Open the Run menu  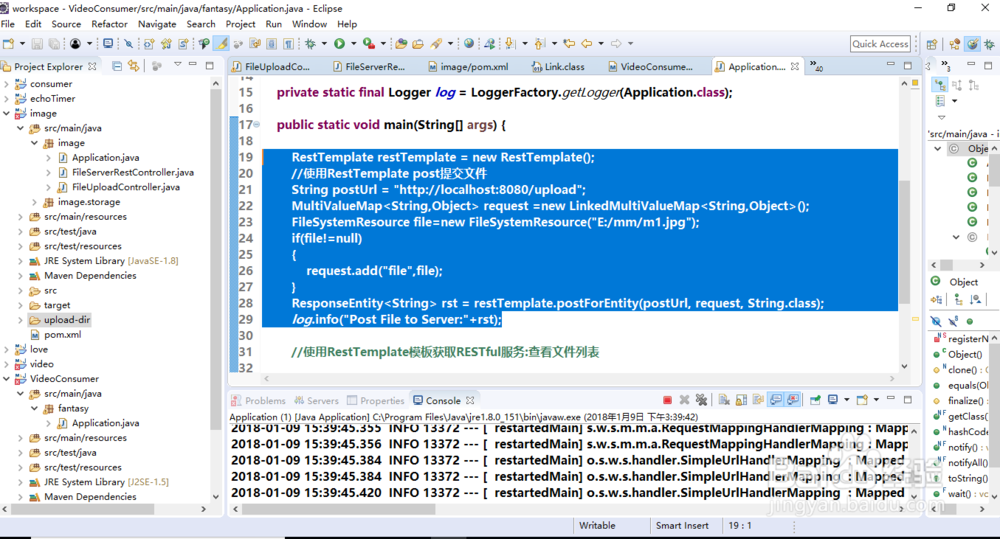pos(274,24)
